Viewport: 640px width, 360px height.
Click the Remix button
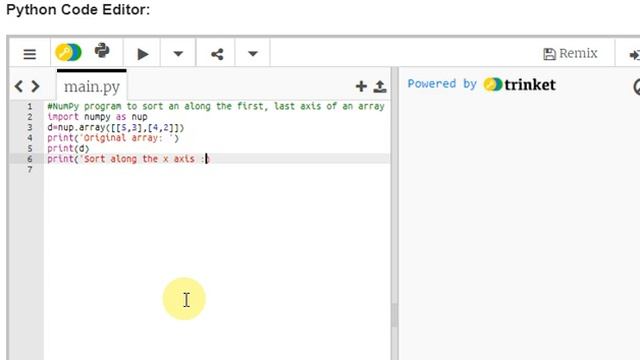click(570, 53)
